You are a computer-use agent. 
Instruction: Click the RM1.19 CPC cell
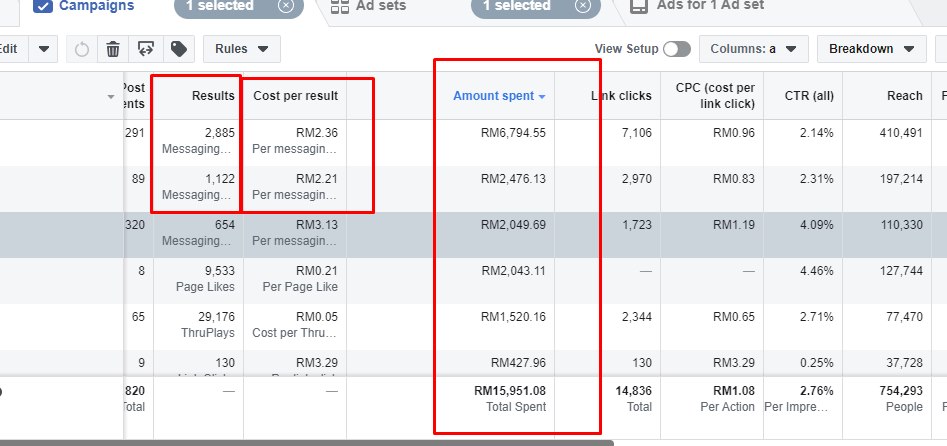click(734, 224)
